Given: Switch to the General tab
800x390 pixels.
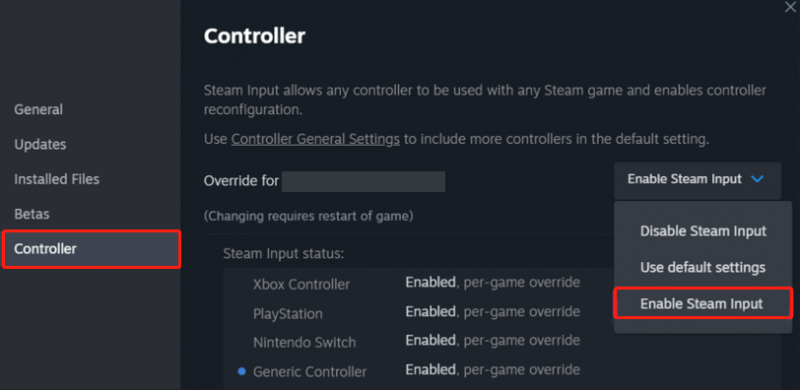Looking at the screenshot, I should [39, 109].
